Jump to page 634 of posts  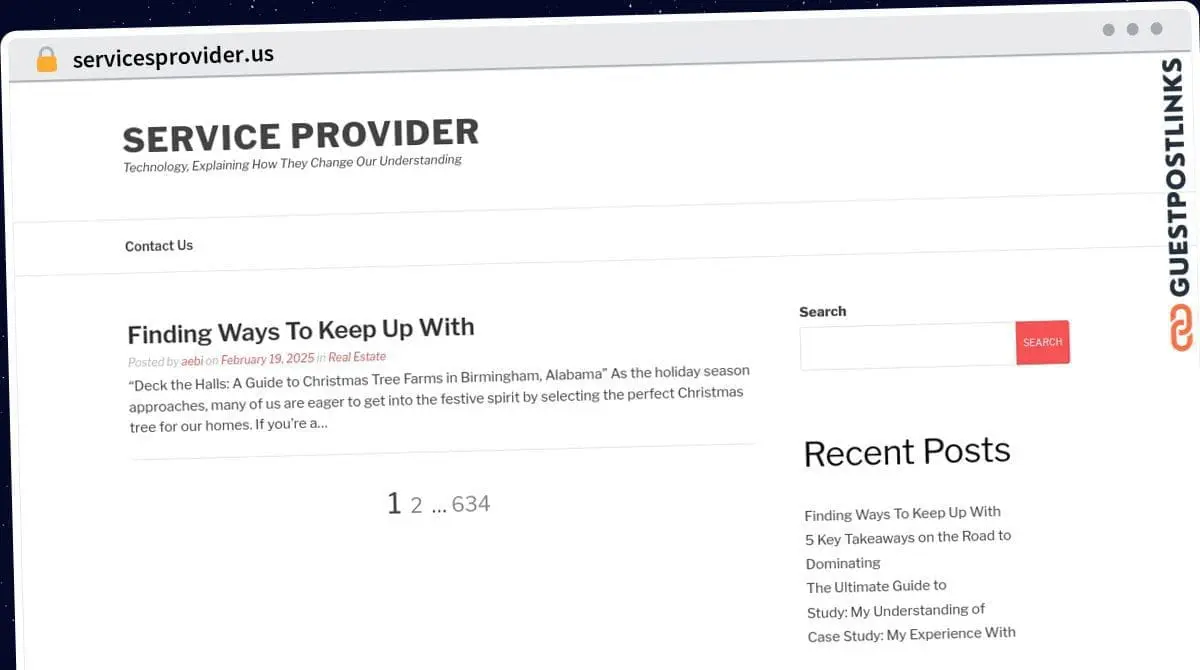471,503
